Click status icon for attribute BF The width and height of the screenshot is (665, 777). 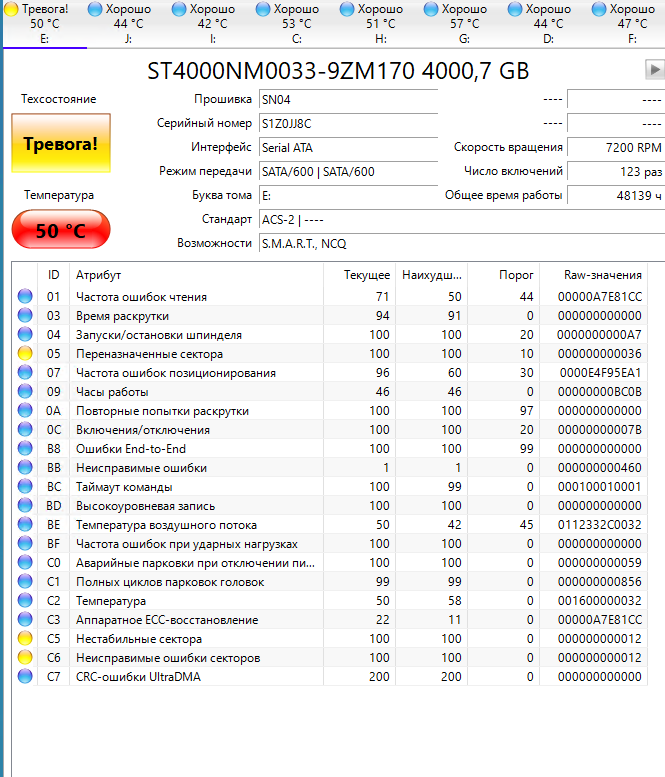25,543
